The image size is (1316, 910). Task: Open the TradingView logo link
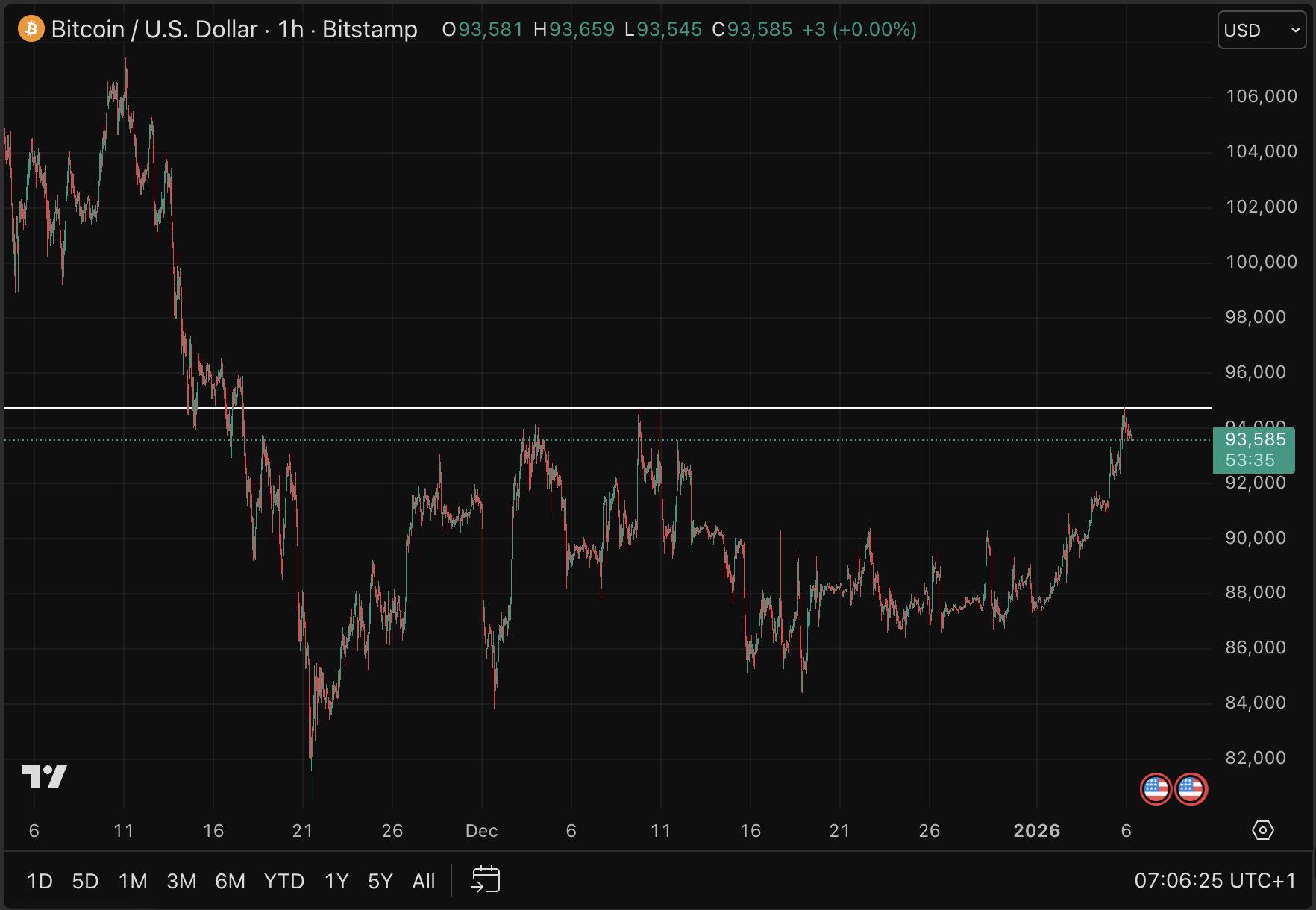pos(44,776)
